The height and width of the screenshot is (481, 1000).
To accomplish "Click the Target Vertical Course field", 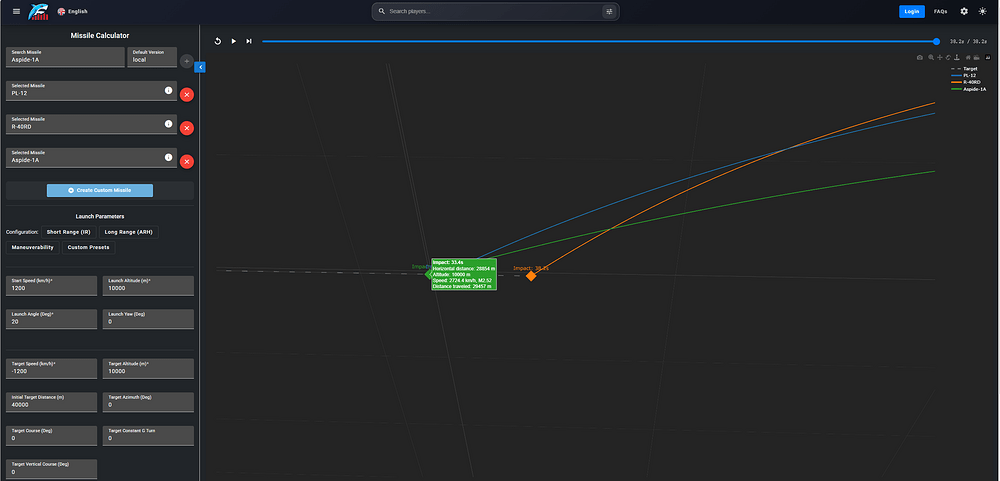I will 52,469.
